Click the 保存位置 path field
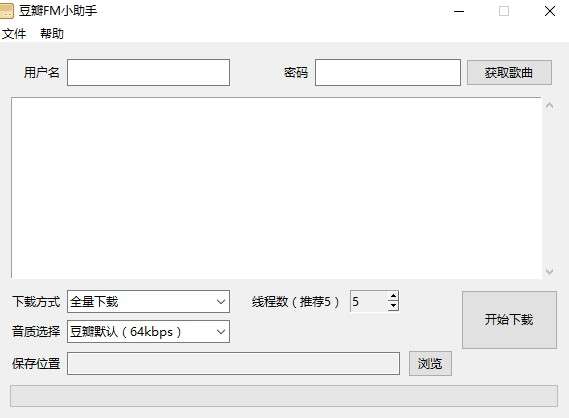 (x=233, y=364)
